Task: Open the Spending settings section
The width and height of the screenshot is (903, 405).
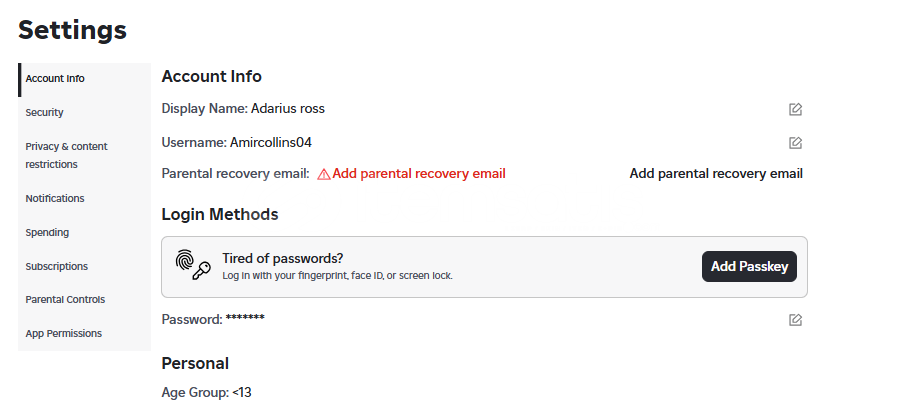Action: pyautogui.click(x=84, y=232)
